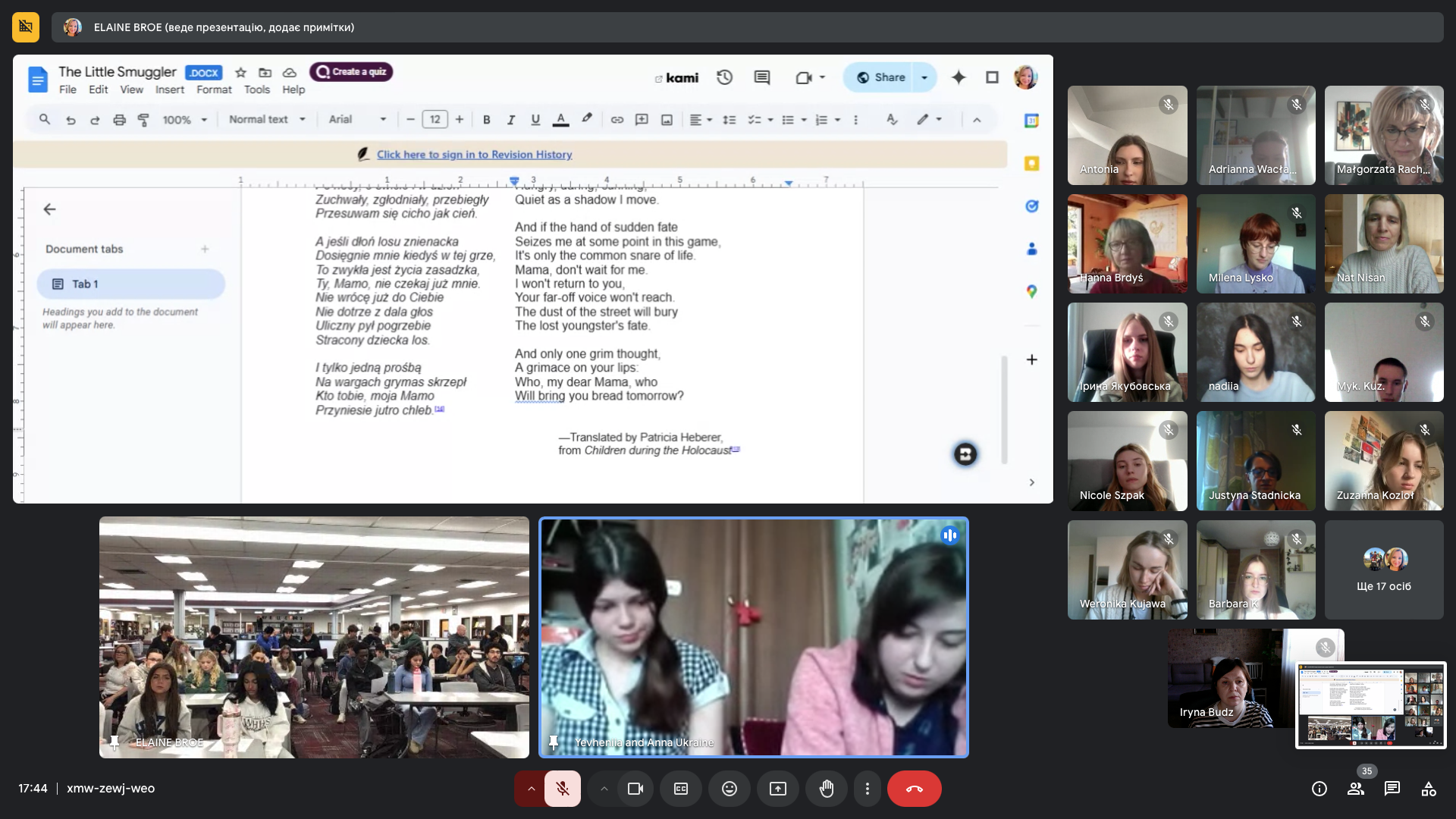
Task: Open line and paragraph spacing
Action: [730, 119]
